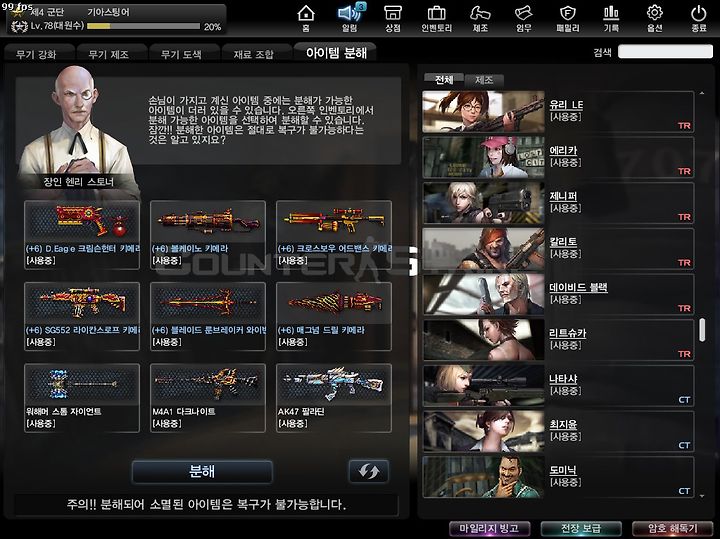Go to the 홈 home icon
This screenshot has height=539, width=720.
tap(306, 17)
